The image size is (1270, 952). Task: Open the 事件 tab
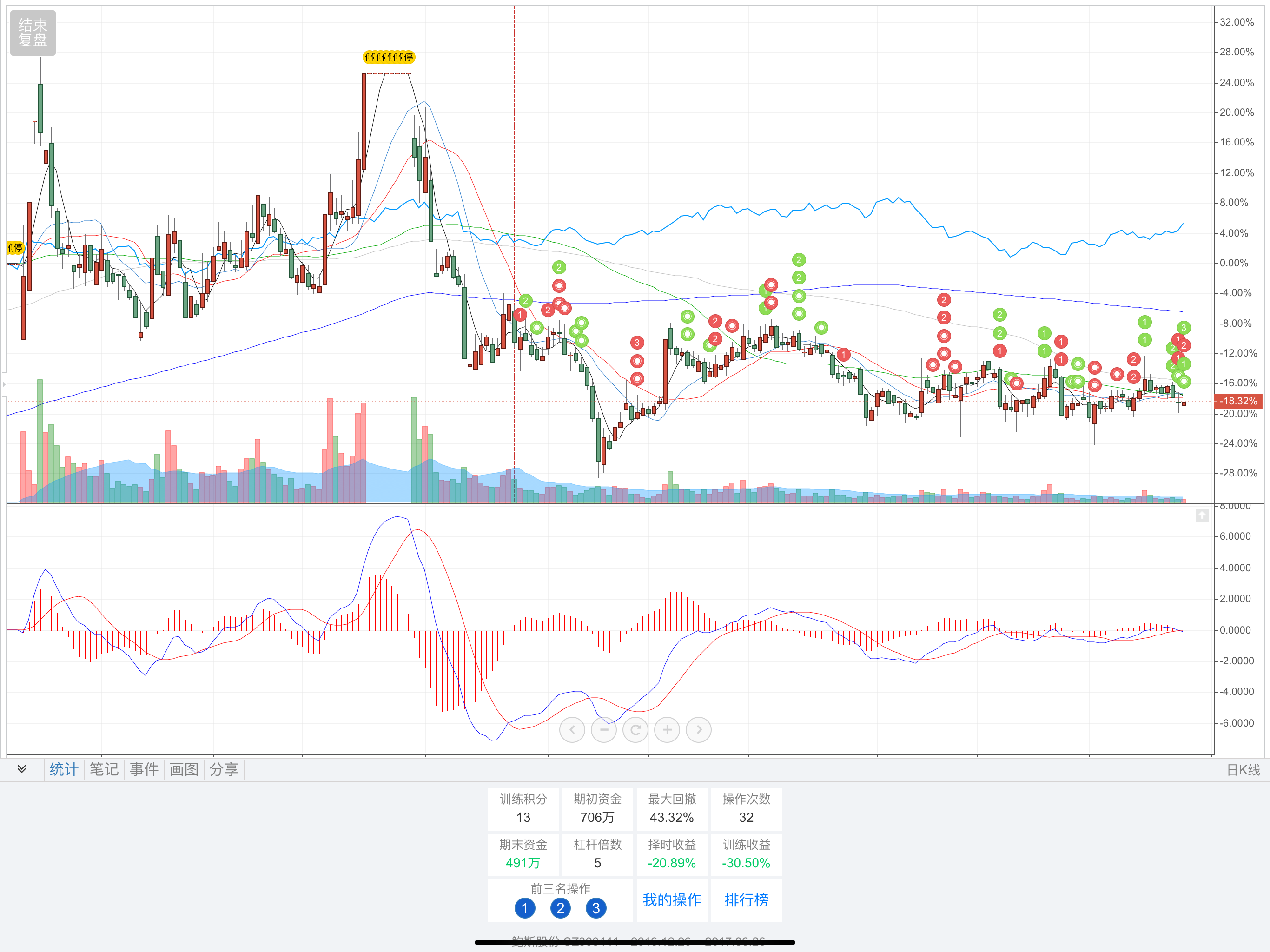pos(144,769)
